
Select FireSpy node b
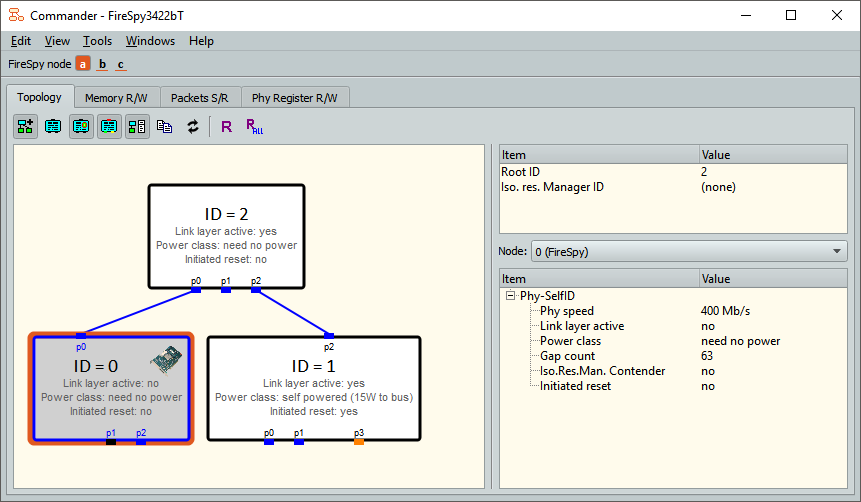coord(102,64)
